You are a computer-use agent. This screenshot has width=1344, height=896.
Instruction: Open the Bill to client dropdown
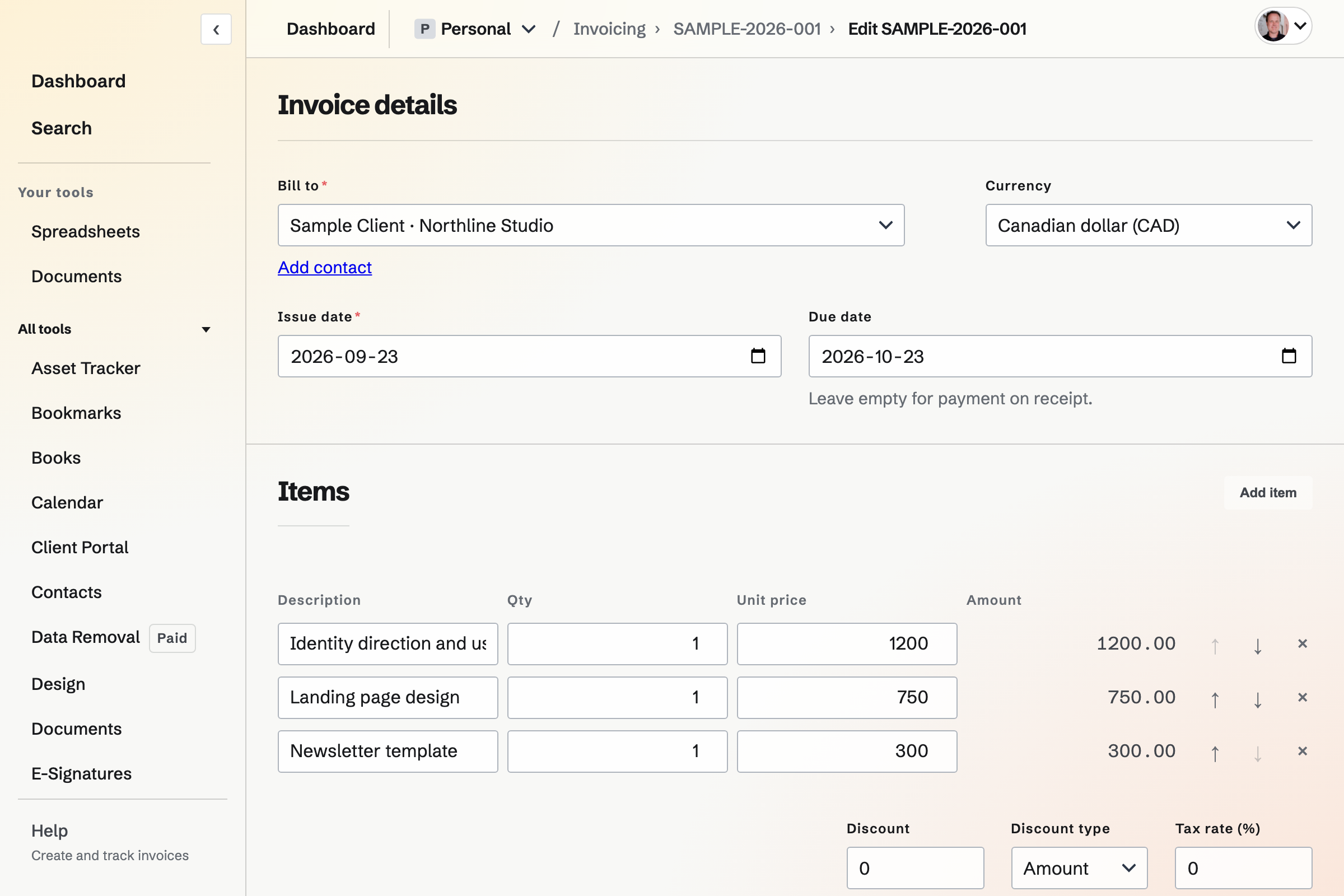point(591,225)
